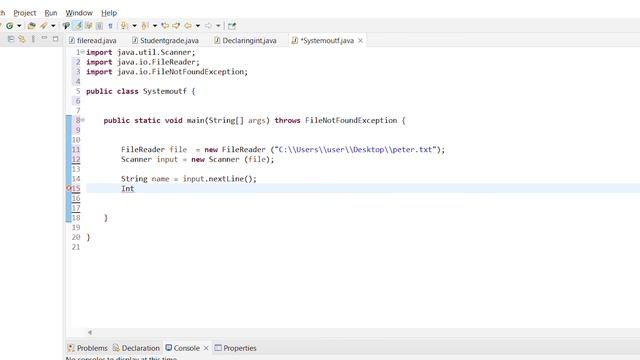Screen dimensions: 640x360
Task: Click the error marker on line 15
Action: (x=69, y=188)
